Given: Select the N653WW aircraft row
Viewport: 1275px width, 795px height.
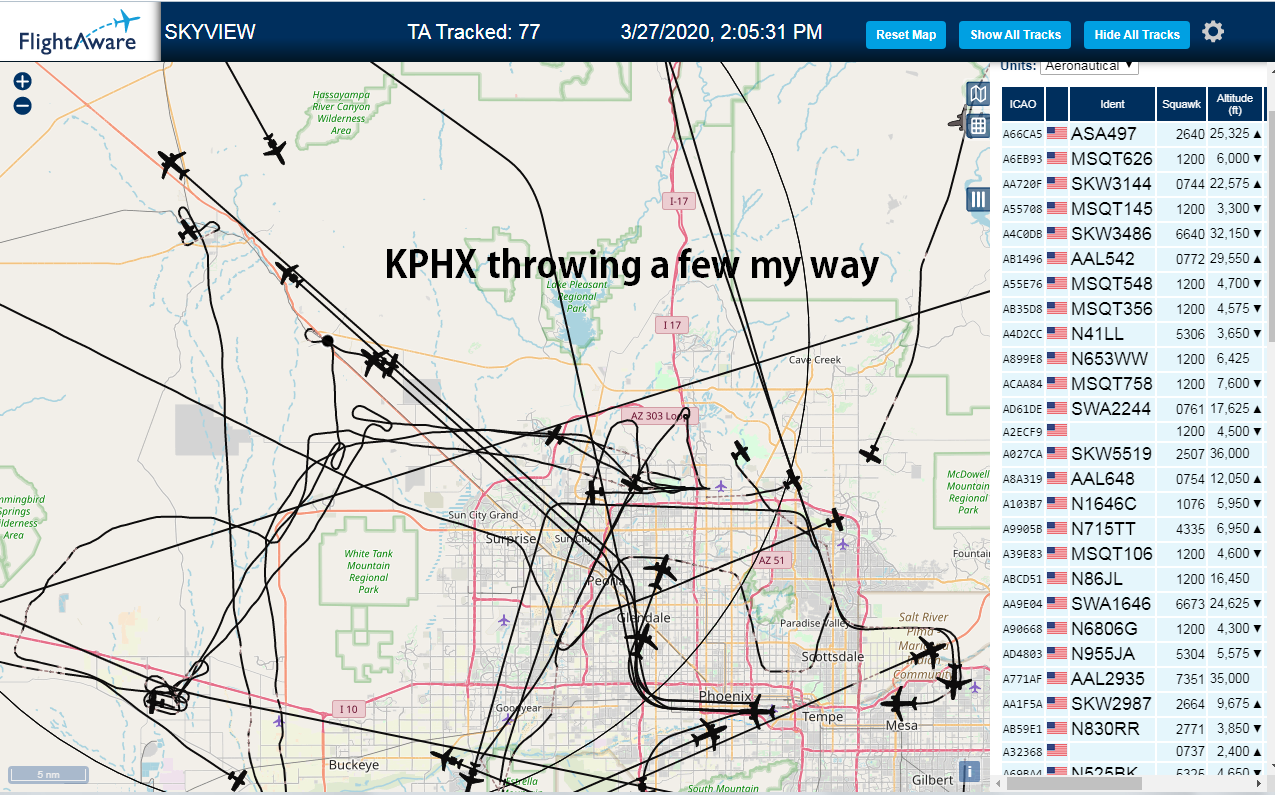Looking at the screenshot, I should click(x=1134, y=358).
